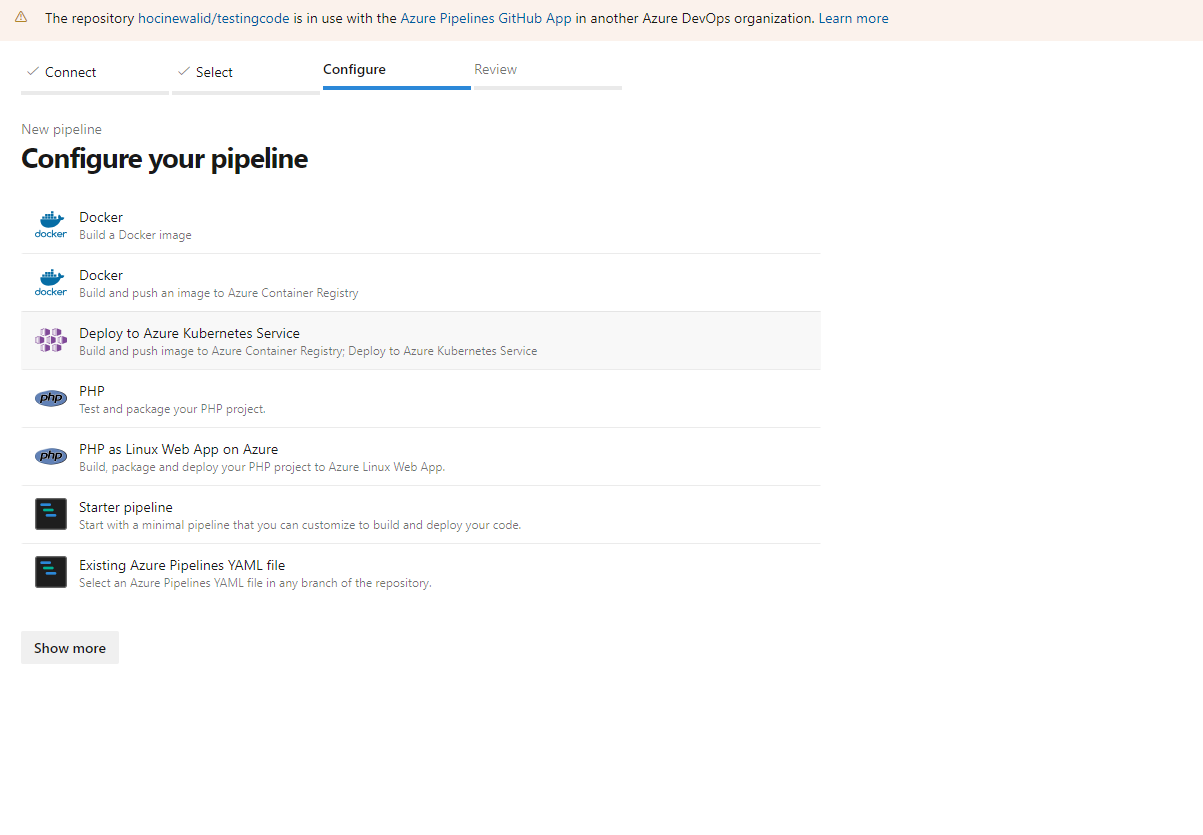Image resolution: width=1203 pixels, height=835 pixels.
Task: Select the Starter pipeline title
Action: (x=126, y=507)
